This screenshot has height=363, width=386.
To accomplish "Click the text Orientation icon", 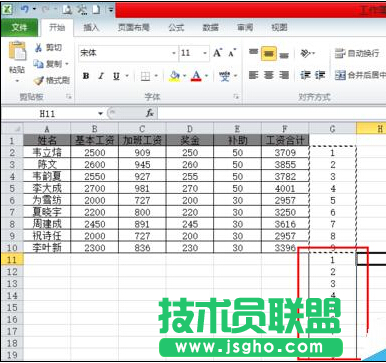I will [306, 53].
